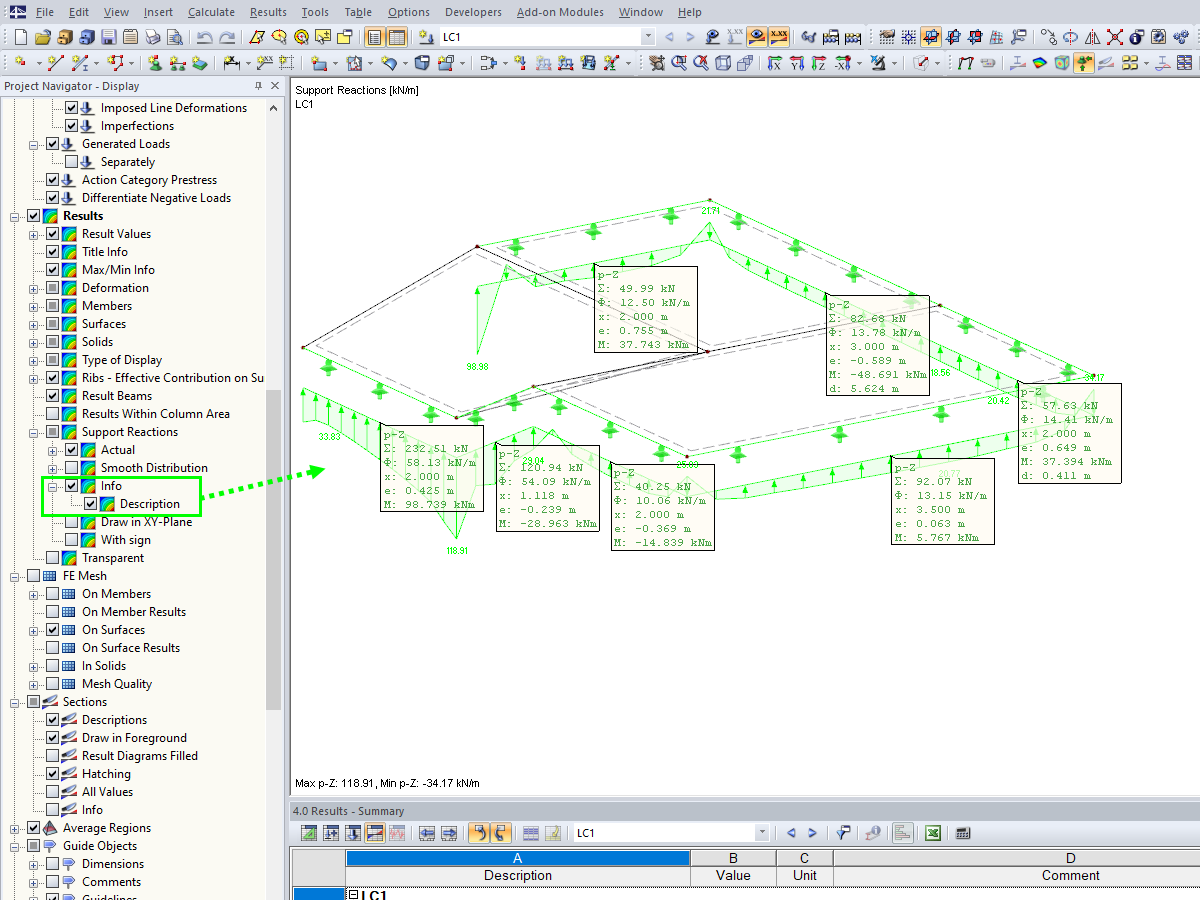Activate the Print icon
Screen dimensions: 1200x900
(153, 37)
